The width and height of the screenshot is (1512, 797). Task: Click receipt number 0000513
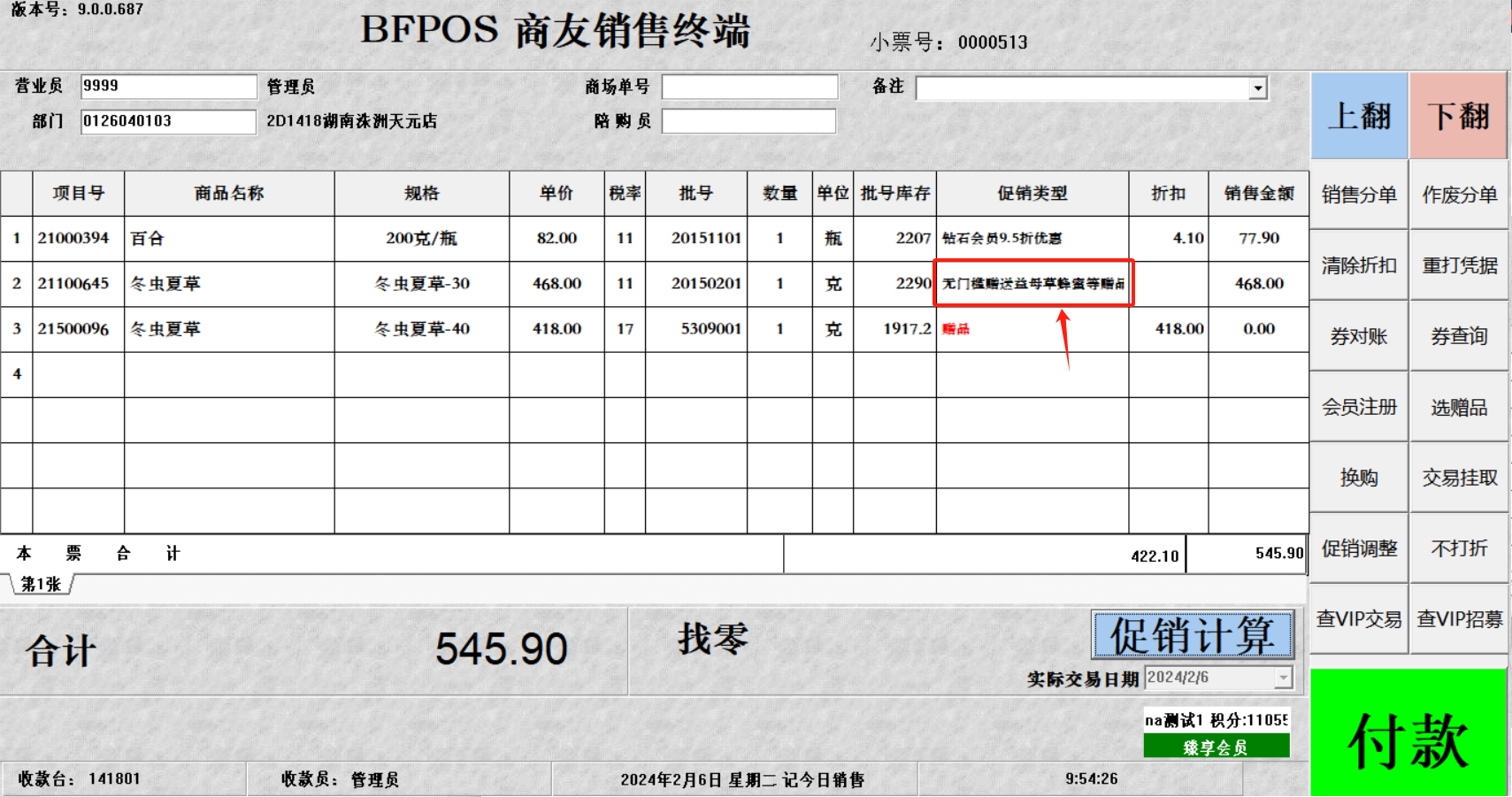pos(993,42)
